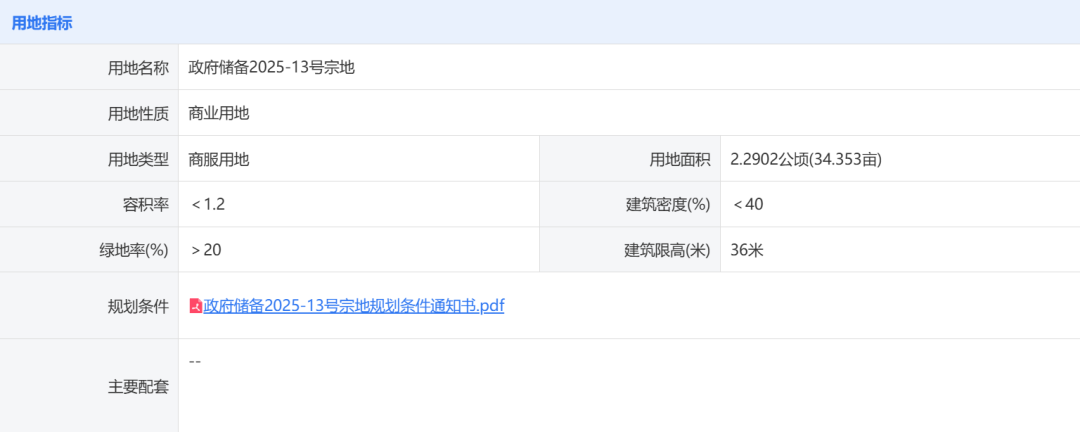Image resolution: width=1080 pixels, height=432 pixels.
Task: Click the height limit value 36米
Action: tap(747, 250)
